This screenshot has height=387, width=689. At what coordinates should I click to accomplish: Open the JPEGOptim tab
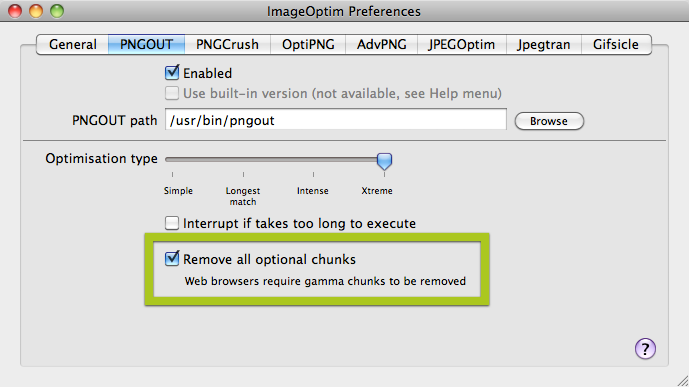coord(462,44)
